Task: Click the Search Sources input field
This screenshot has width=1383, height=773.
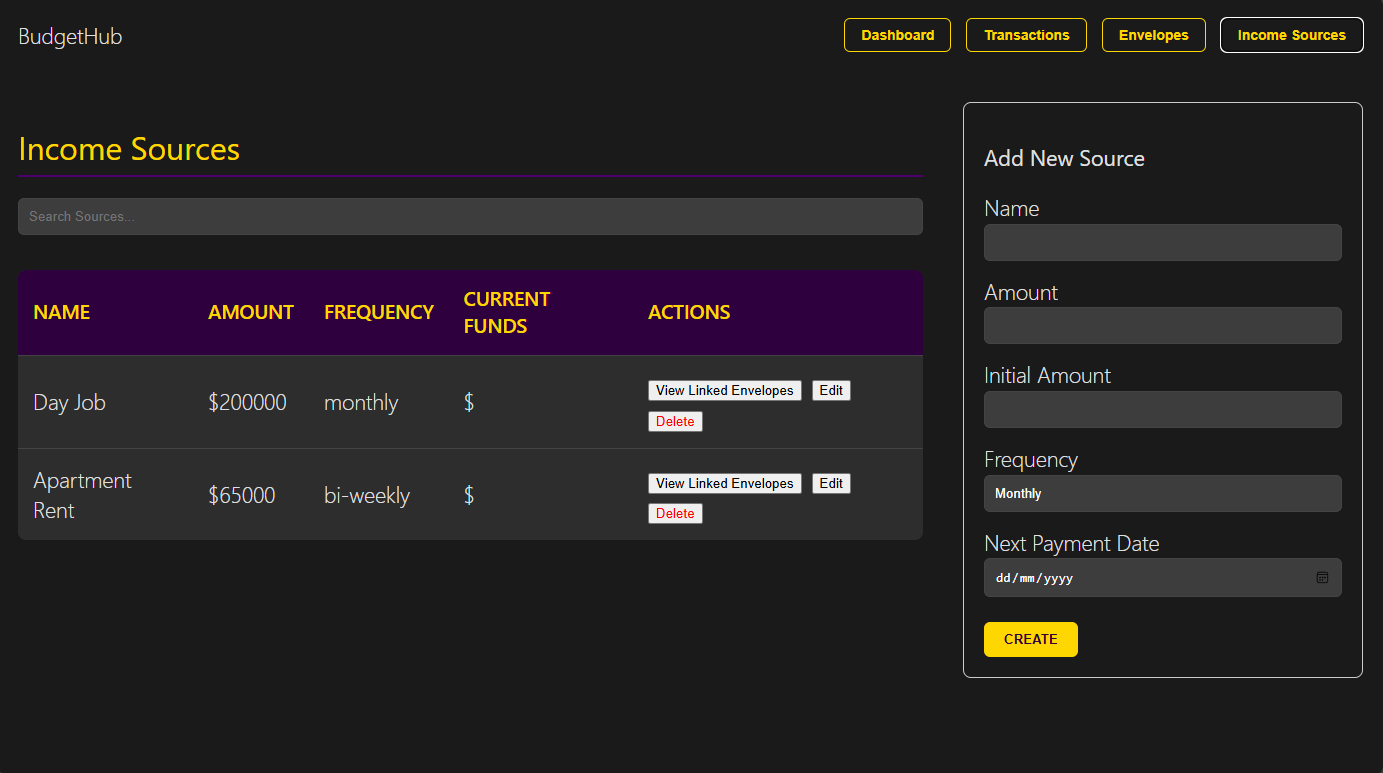Action: pyautogui.click(x=470, y=216)
